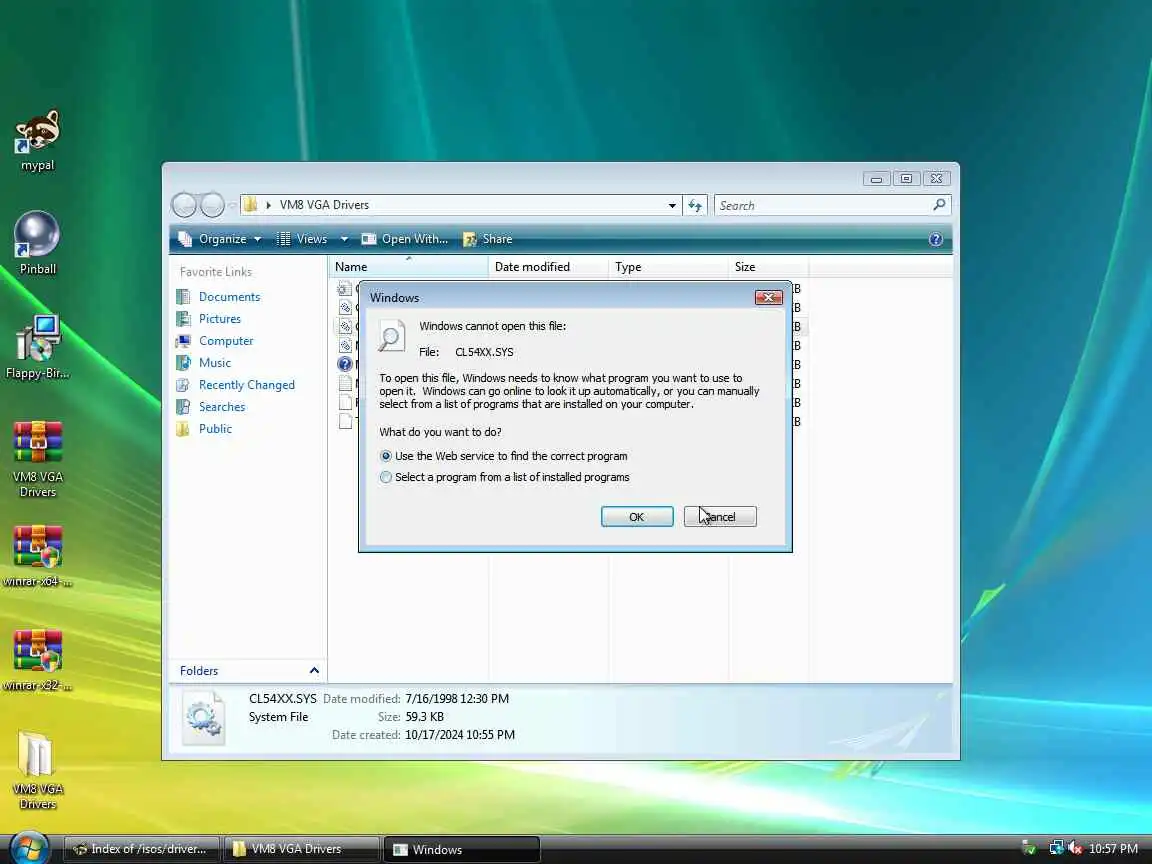The width and height of the screenshot is (1152, 864).
Task: Go to Computer in Favorite Links
Action: 226,341
